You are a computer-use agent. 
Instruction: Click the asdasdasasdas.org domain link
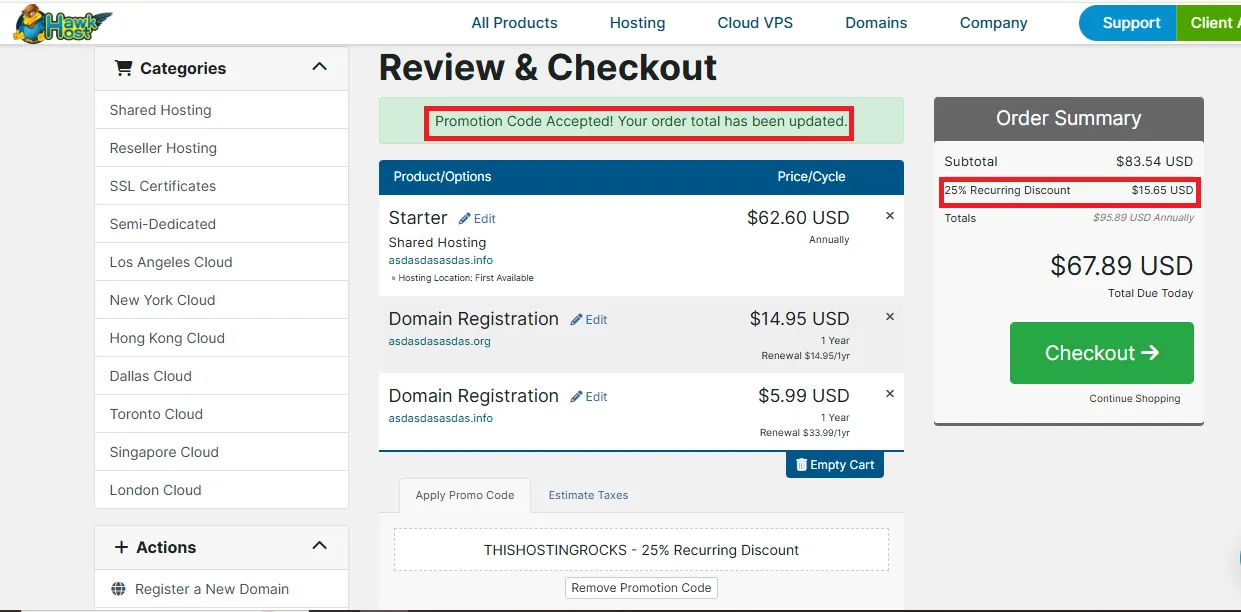click(439, 341)
